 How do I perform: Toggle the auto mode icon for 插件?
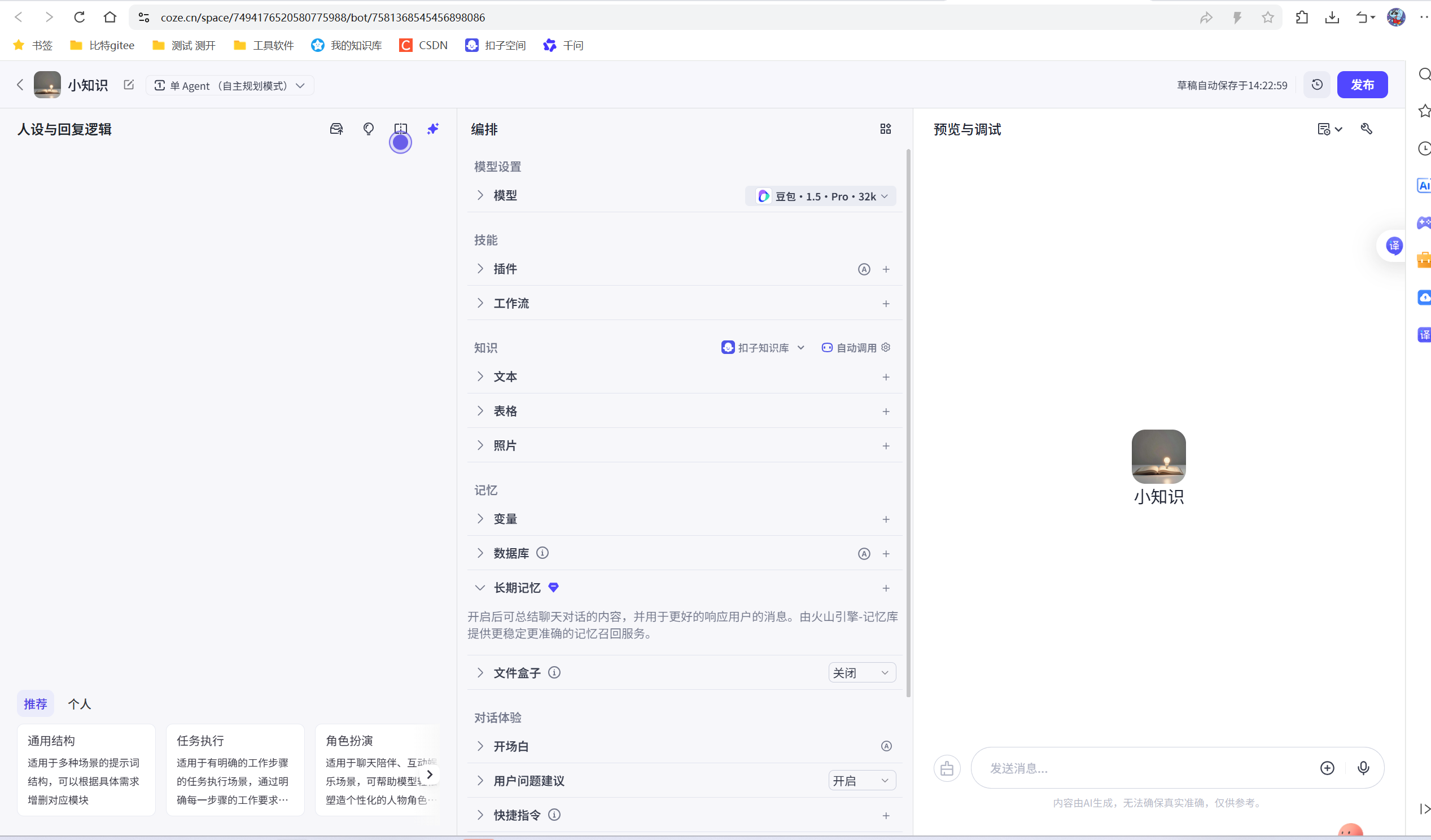(864, 269)
